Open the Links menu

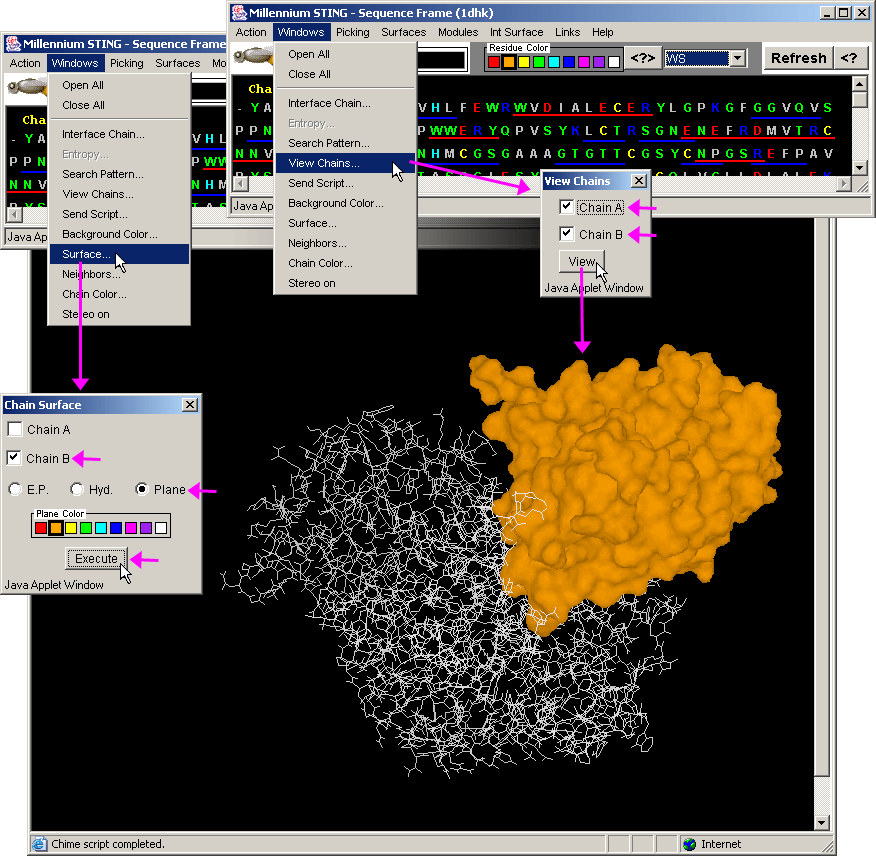(x=568, y=32)
